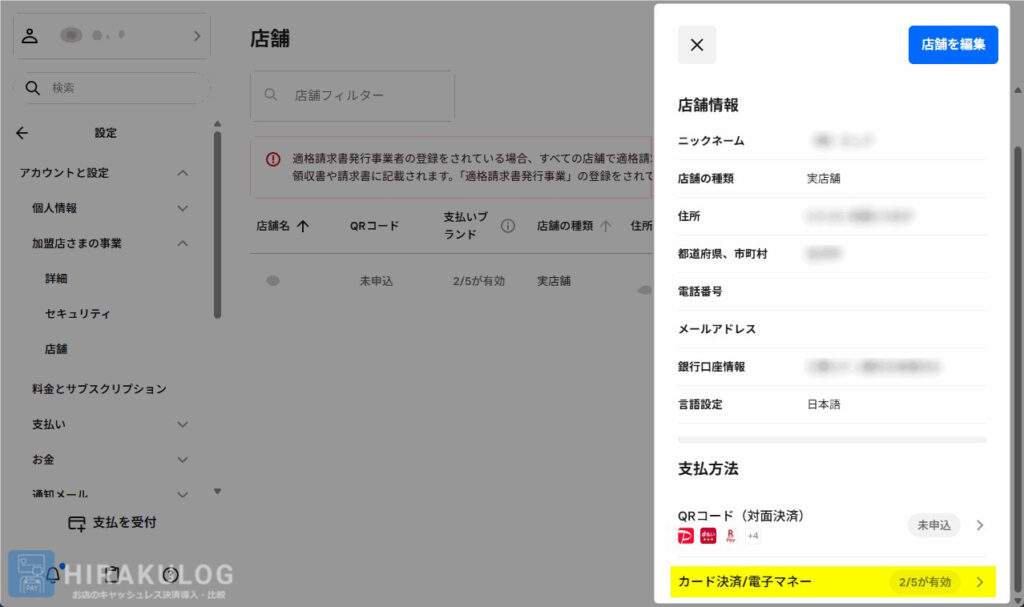Image resolution: width=1024 pixels, height=607 pixels.
Task: Click the 楽天Pay logo under QRコード
Action: [731, 536]
